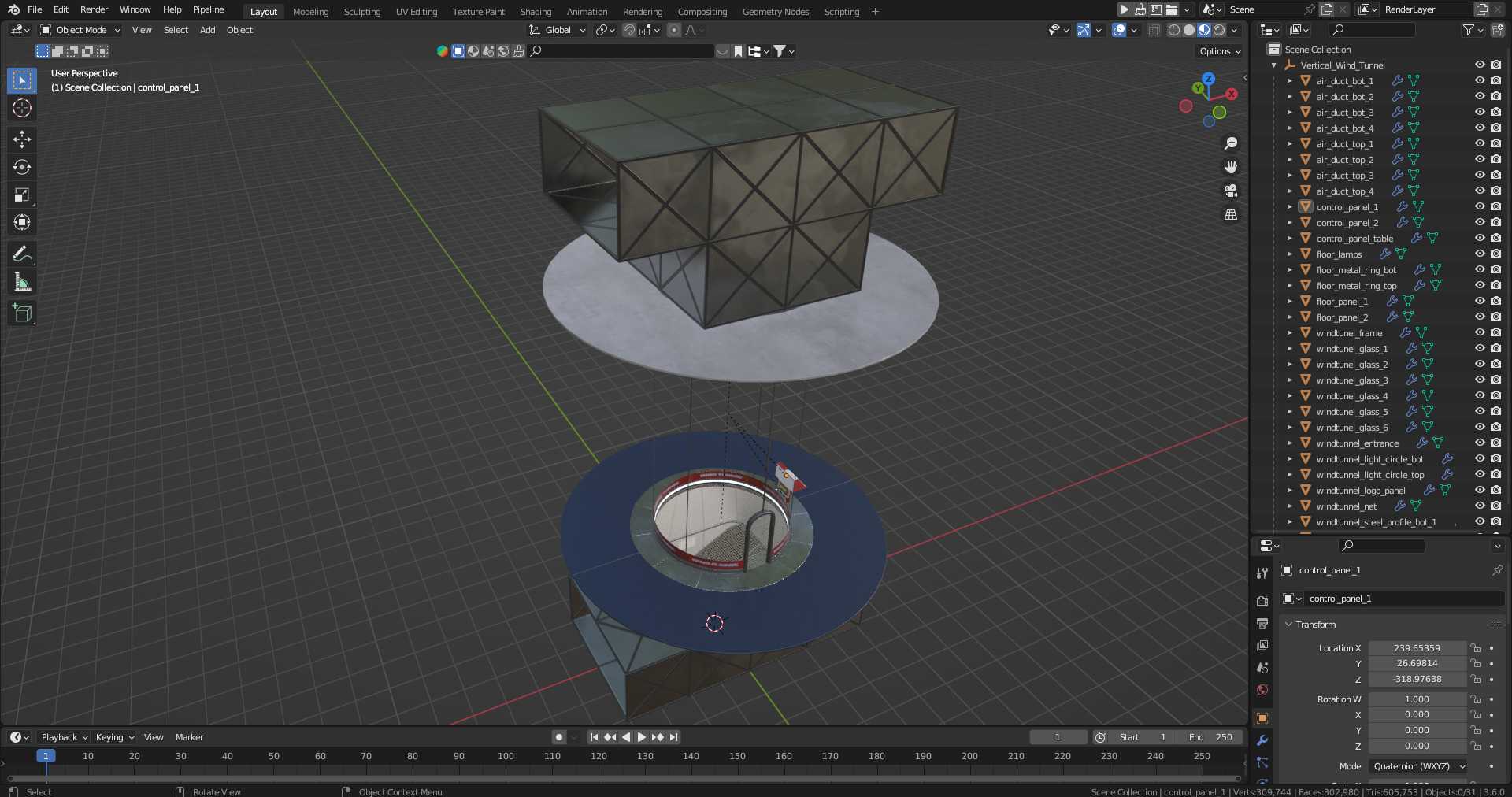Click the current frame marker at 1
1512x797 pixels.
[46, 756]
